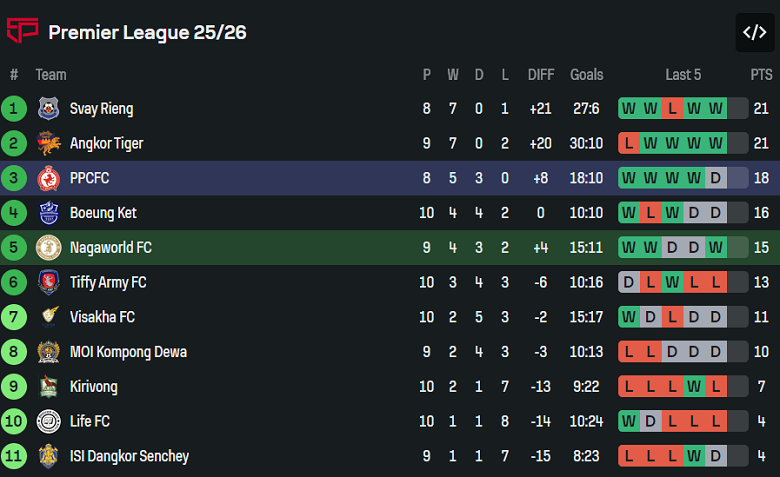The height and width of the screenshot is (477, 780).
Task: Click the DIFF column header
Action: click(x=541, y=75)
